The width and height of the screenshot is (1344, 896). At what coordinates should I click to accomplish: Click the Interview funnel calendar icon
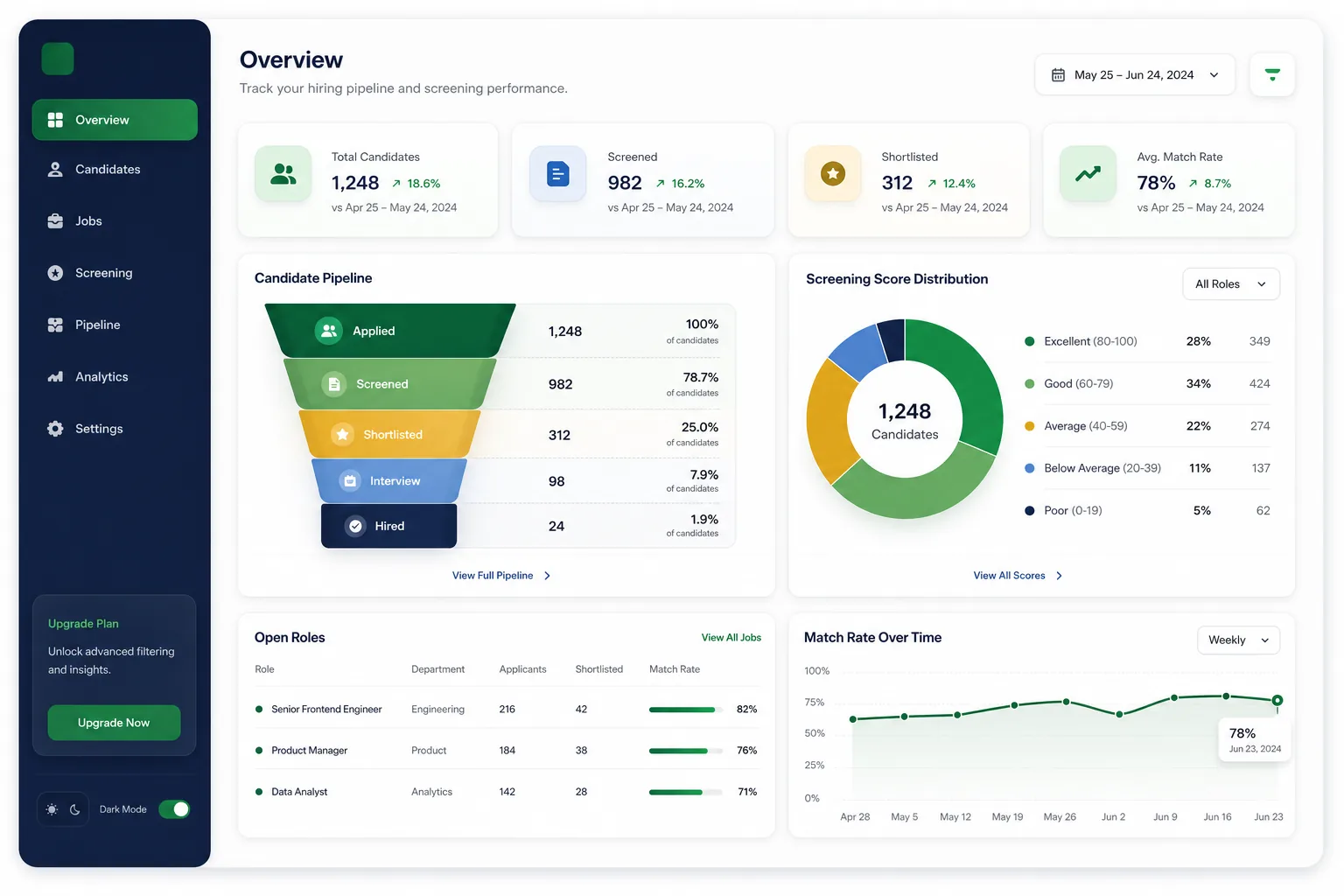(x=350, y=481)
